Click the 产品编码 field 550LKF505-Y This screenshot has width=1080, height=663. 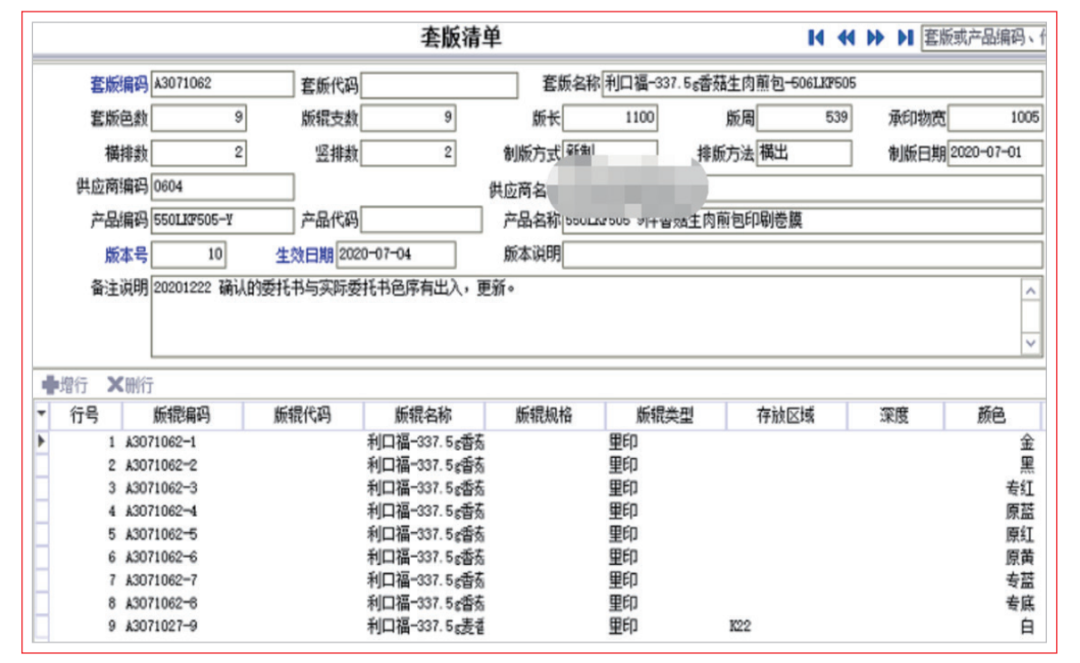[222, 220]
